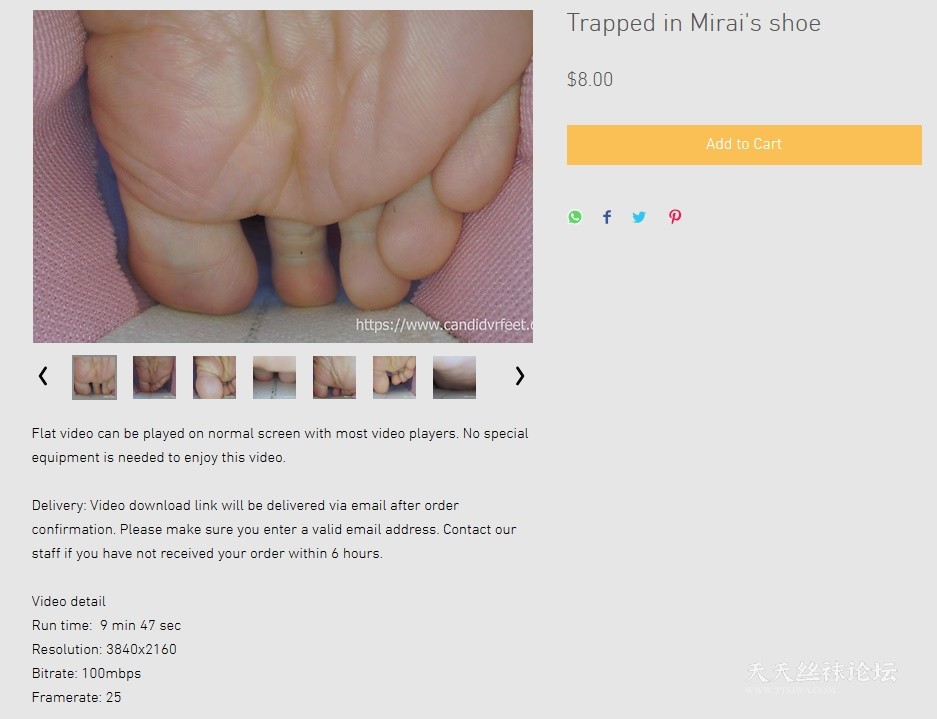Open the main product image
The width and height of the screenshot is (937, 719).
pyautogui.click(x=283, y=176)
